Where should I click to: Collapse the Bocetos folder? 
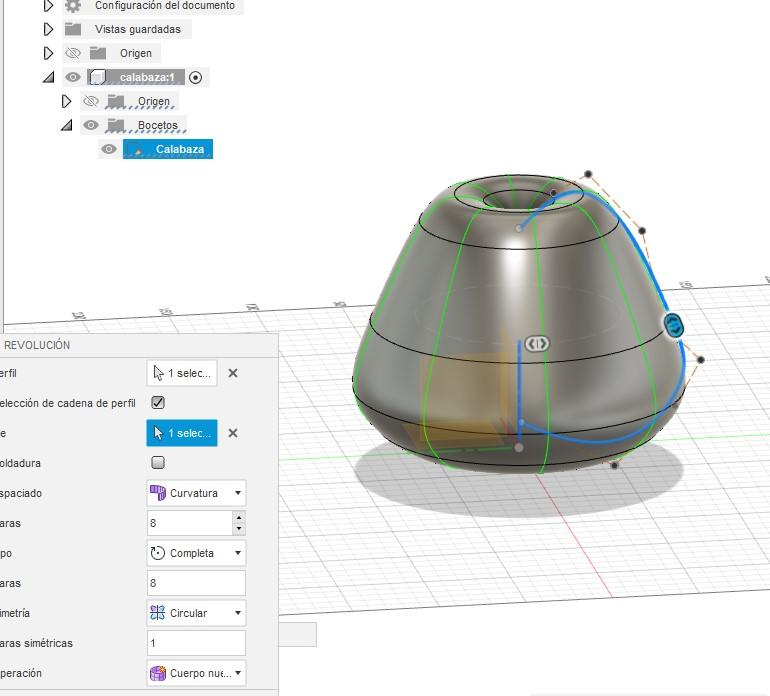point(66,125)
